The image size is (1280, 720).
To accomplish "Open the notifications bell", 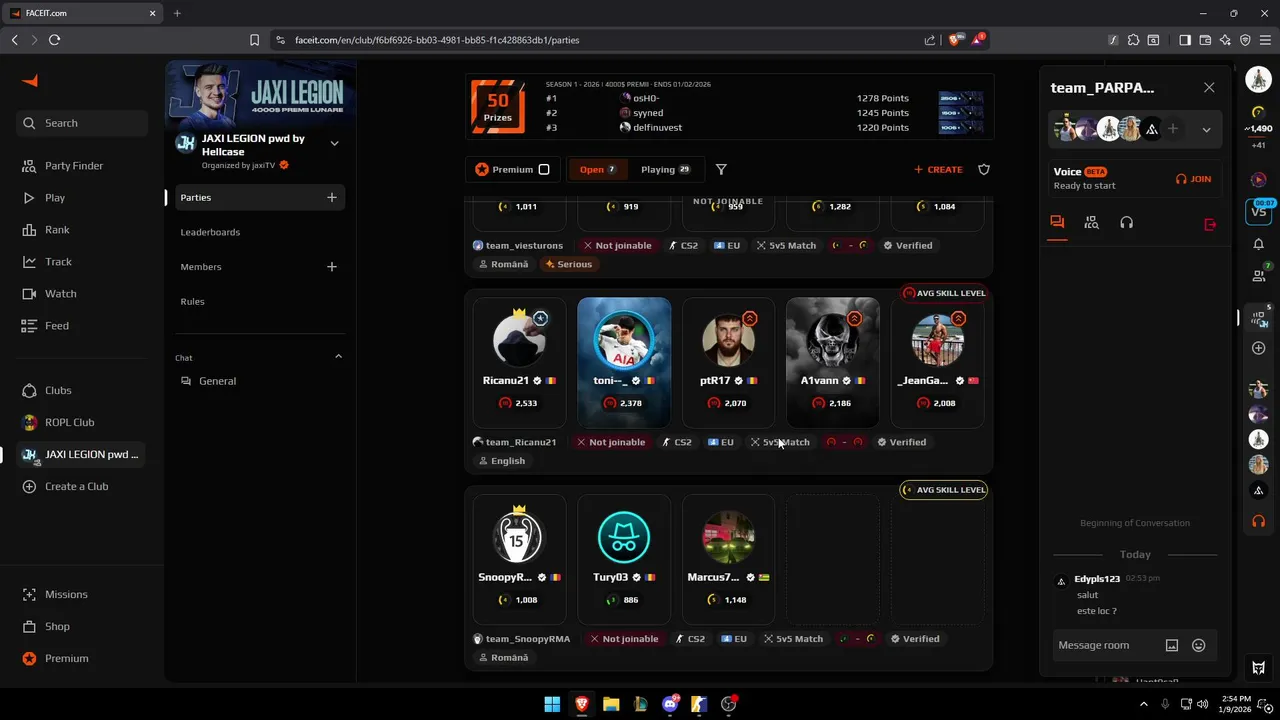I will point(1258,244).
